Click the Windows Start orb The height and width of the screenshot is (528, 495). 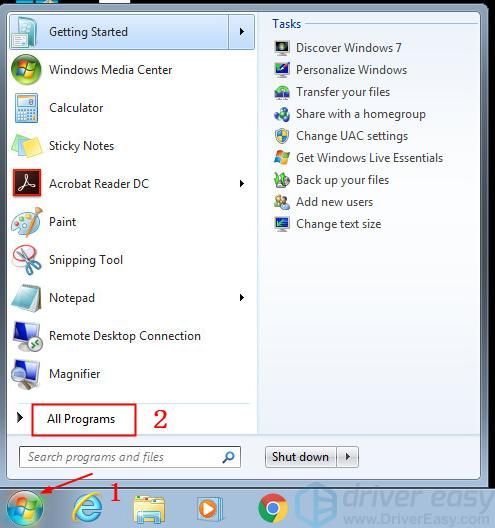(25, 509)
